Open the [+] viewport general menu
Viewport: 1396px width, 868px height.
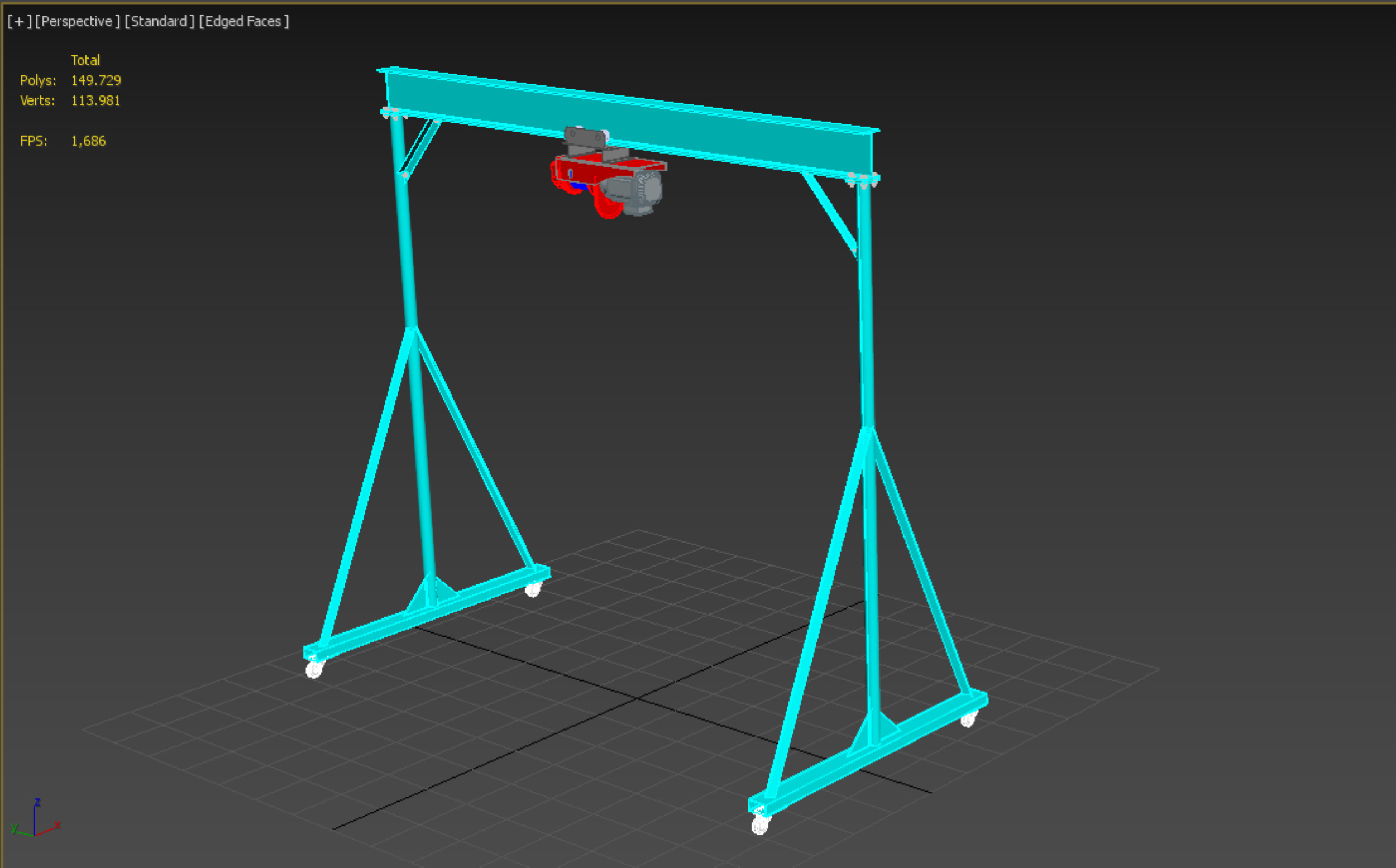(19, 21)
